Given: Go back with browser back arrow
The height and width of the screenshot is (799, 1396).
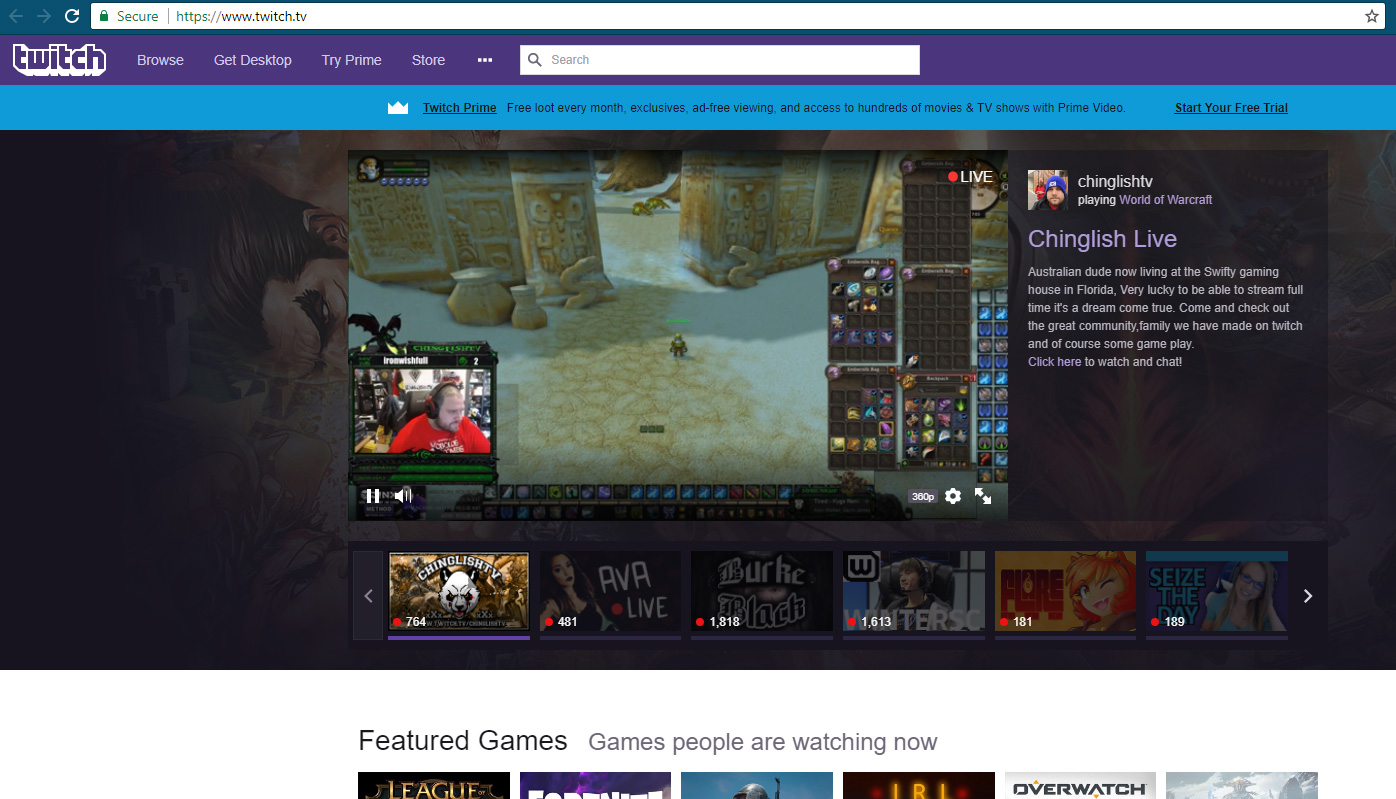Looking at the screenshot, I should point(16,16).
